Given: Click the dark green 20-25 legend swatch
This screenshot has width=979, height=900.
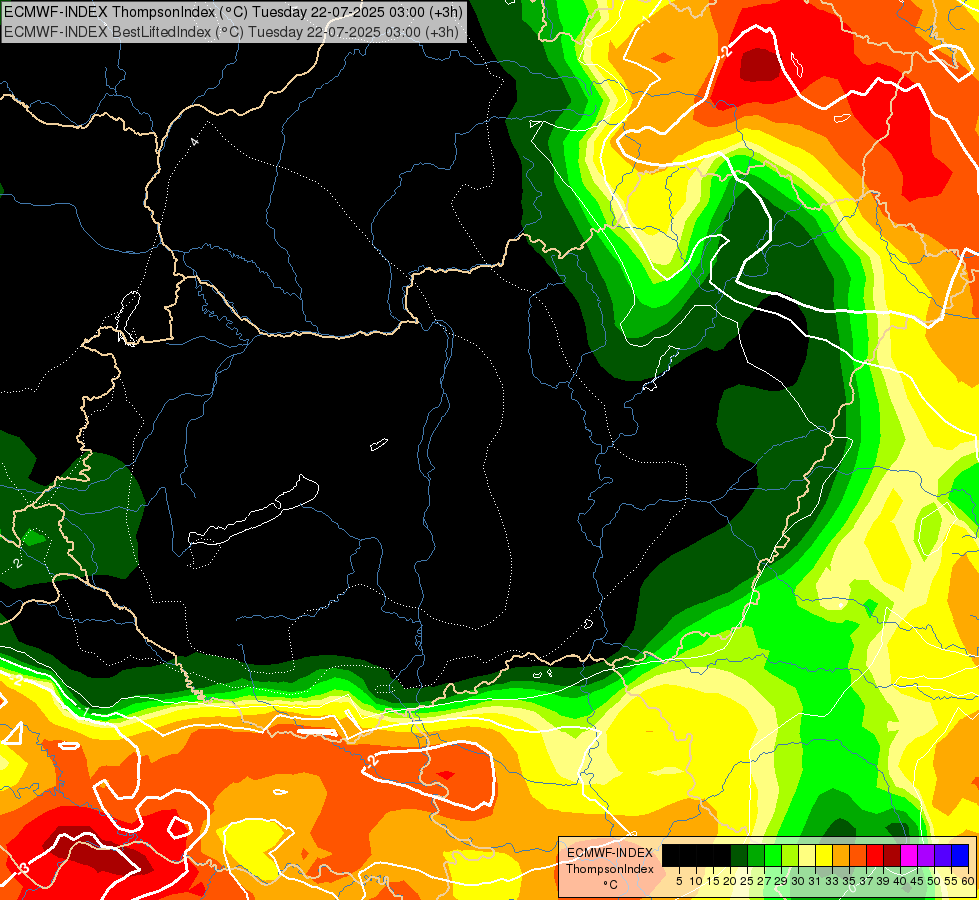Looking at the screenshot, I should coord(739,855).
